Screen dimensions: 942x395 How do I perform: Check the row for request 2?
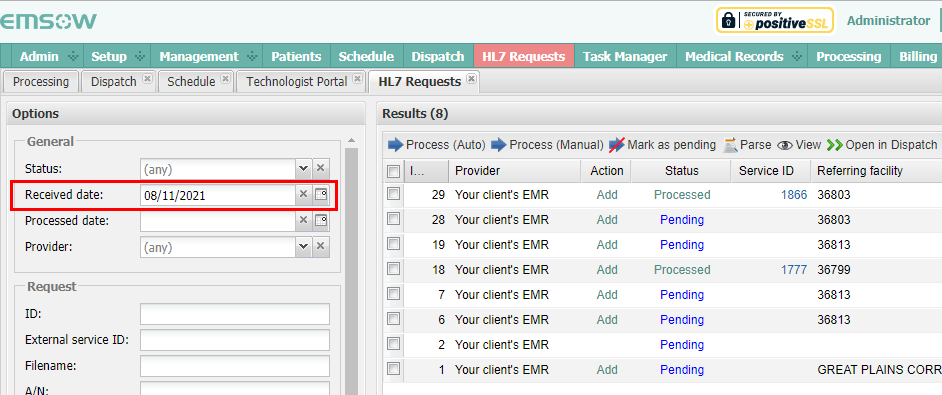(394, 344)
